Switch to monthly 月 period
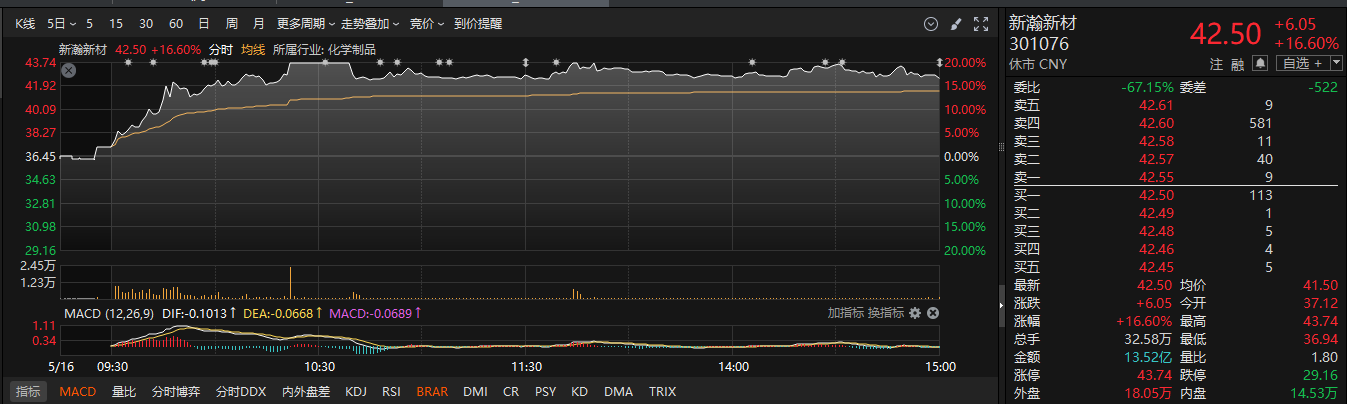Image resolution: width=1347 pixels, height=404 pixels. click(x=259, y=23)
